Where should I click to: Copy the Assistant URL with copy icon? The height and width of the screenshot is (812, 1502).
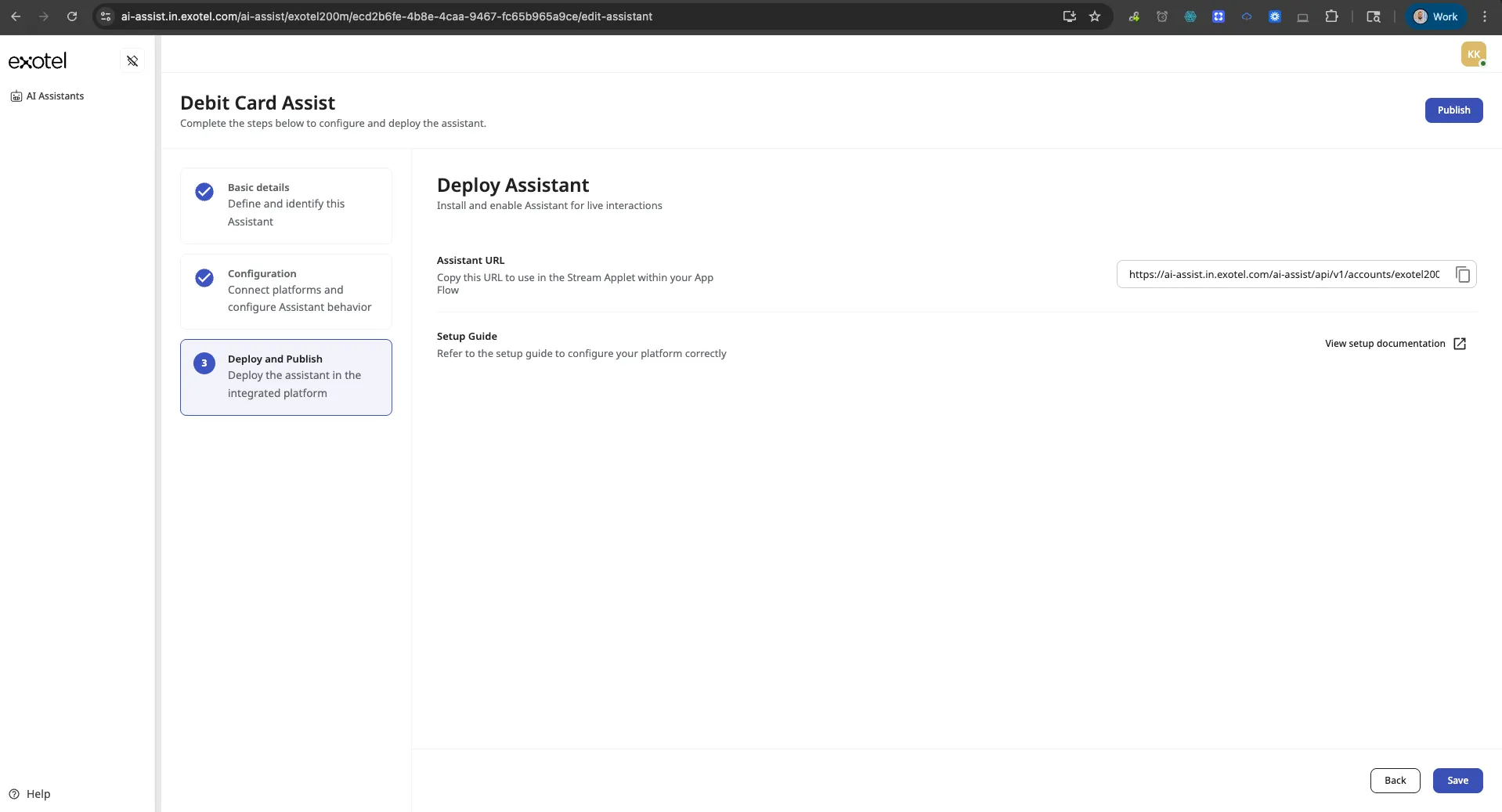click(x=1462, y=274)
